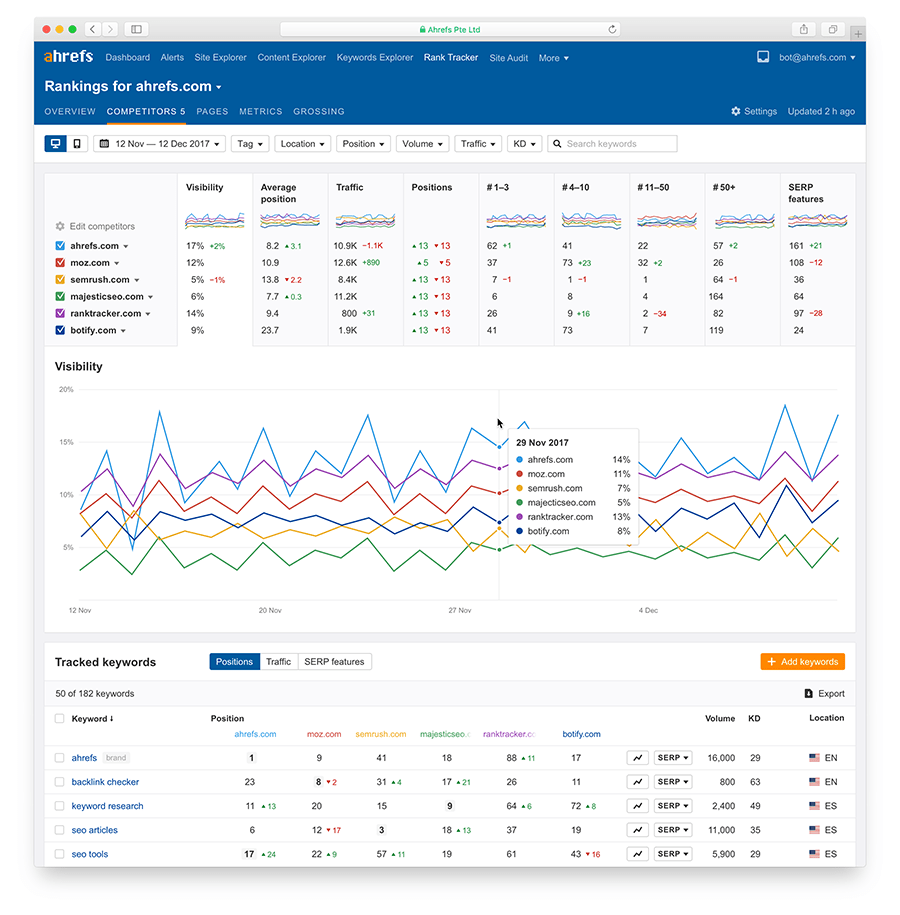Expand the Location filter dropdown
This screenshot has height=915, width=900.
coord(302,144)
